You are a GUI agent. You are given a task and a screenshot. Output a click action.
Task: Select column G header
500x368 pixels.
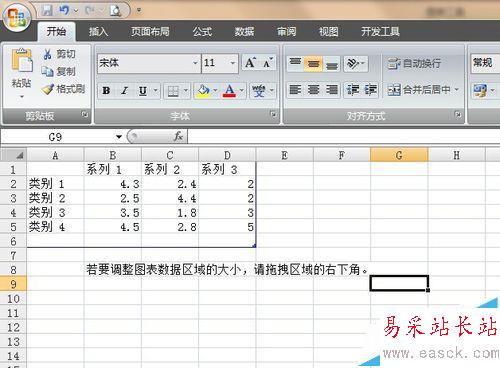point(399,155)
